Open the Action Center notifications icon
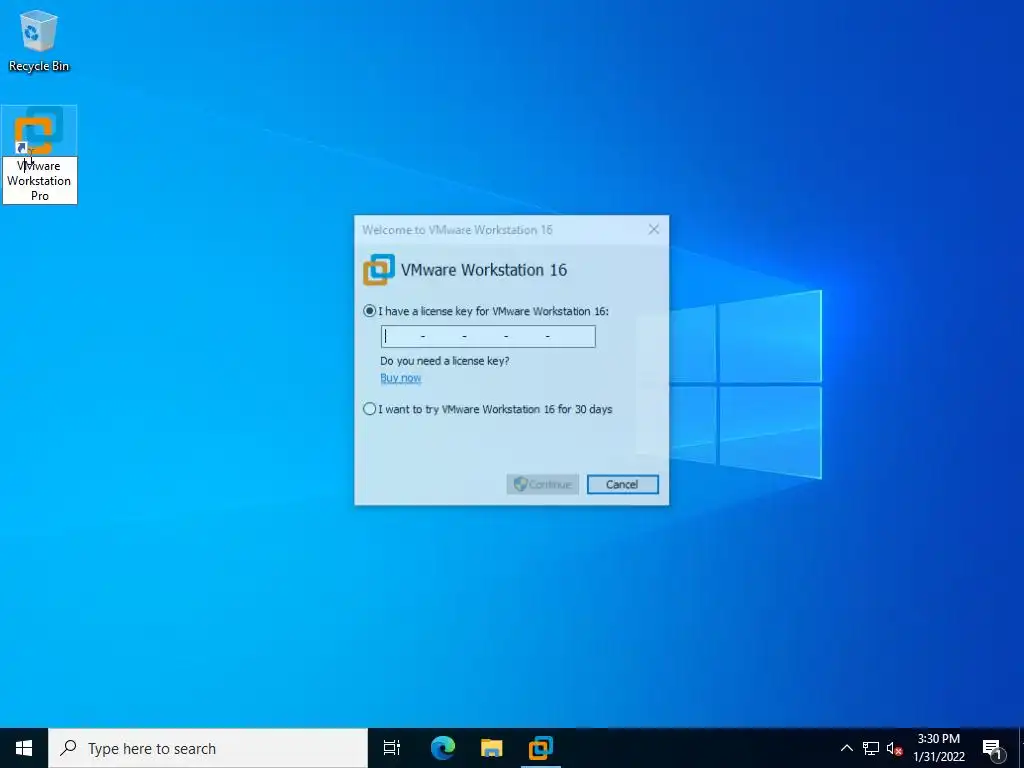Image resolution: width=1024 pixels, height=768 pixels. tap(992, 749)
